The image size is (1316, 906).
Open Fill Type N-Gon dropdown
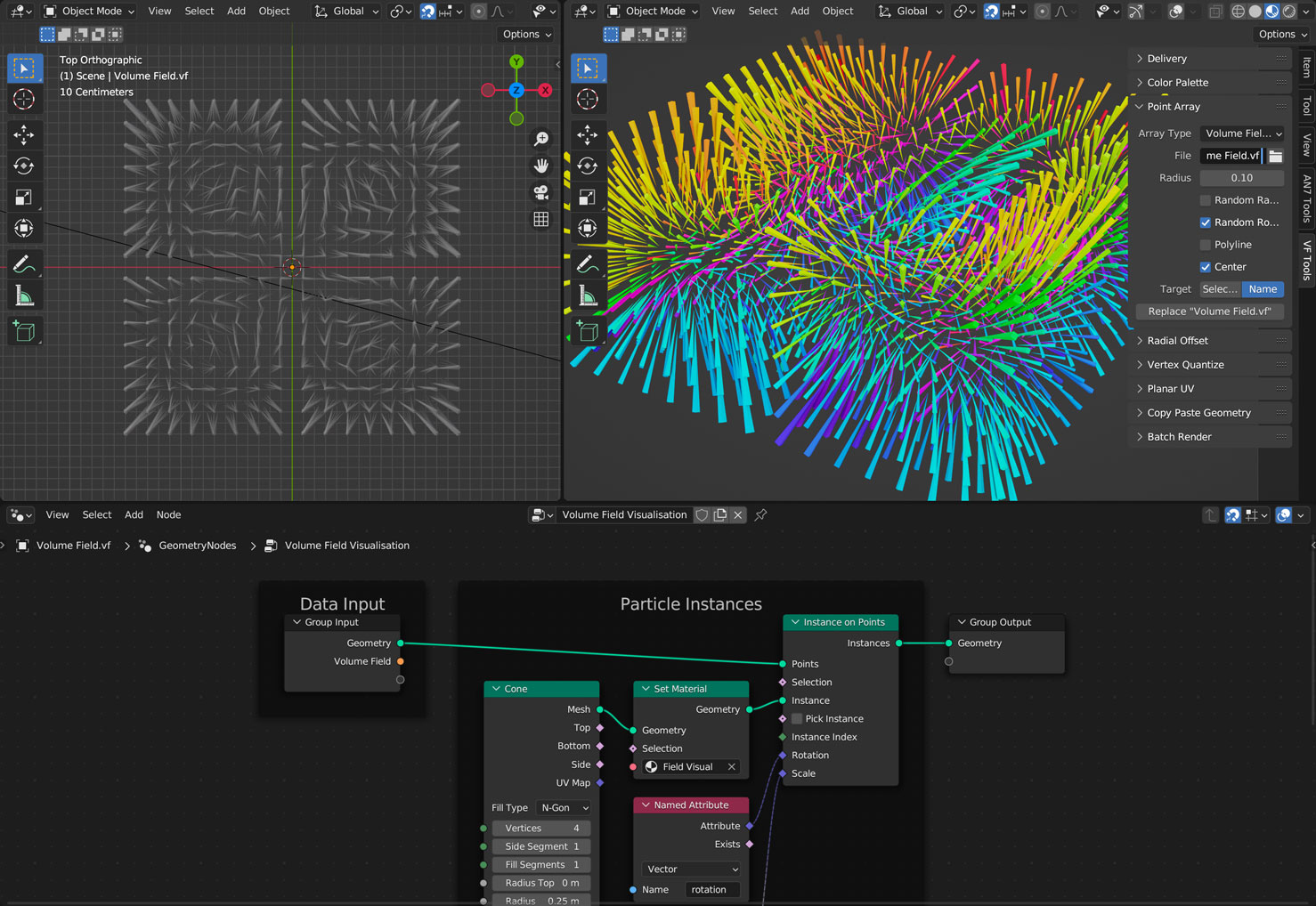564,808
